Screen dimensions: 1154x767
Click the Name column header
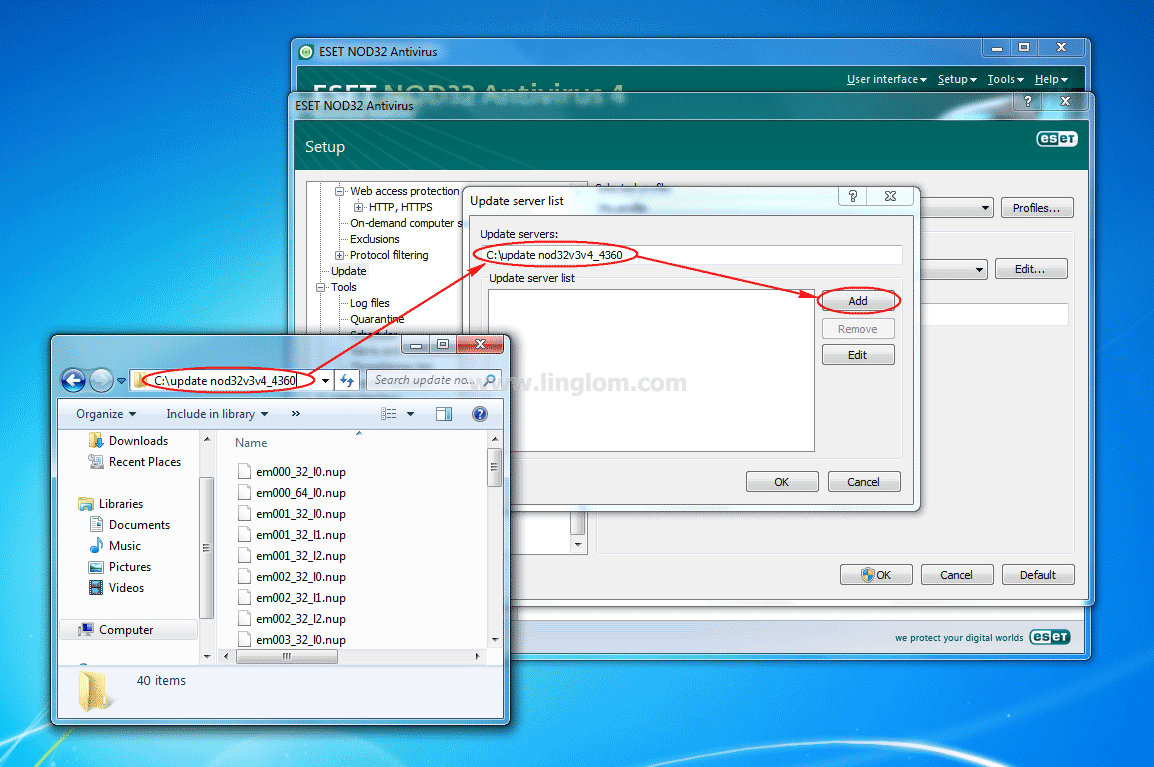(x=251, y=442)
